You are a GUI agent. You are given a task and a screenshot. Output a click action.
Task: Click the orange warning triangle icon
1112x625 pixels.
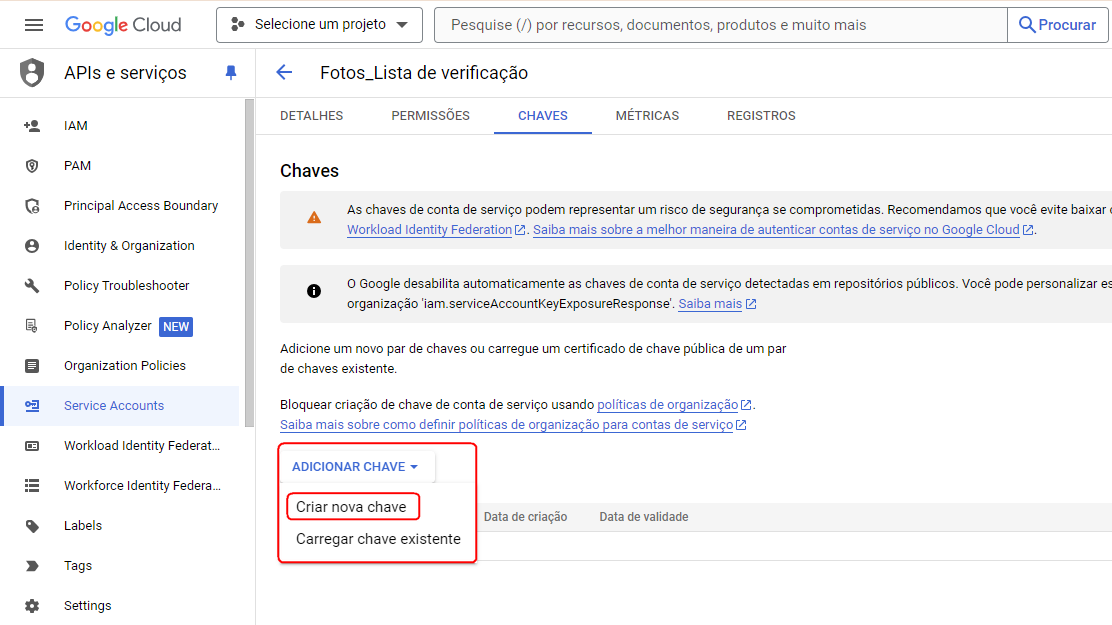pyautogui.click(x=314, y=218)
